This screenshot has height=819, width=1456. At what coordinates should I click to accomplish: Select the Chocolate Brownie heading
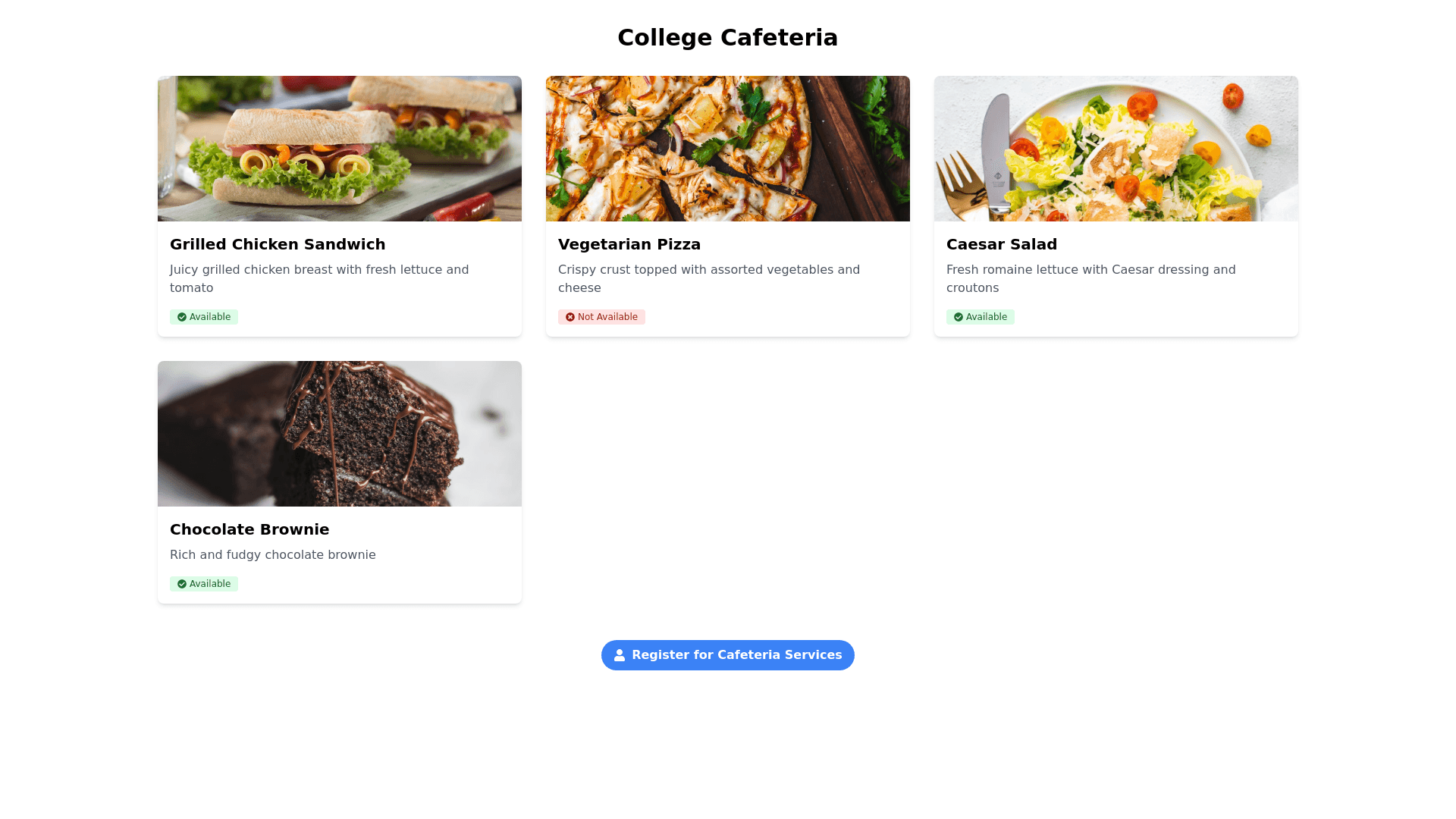tap(249, 529)
